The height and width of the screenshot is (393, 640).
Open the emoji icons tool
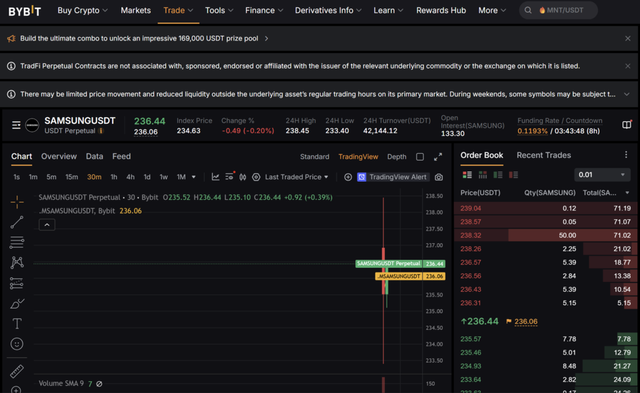pyautogui.click(x=17, y=344)
